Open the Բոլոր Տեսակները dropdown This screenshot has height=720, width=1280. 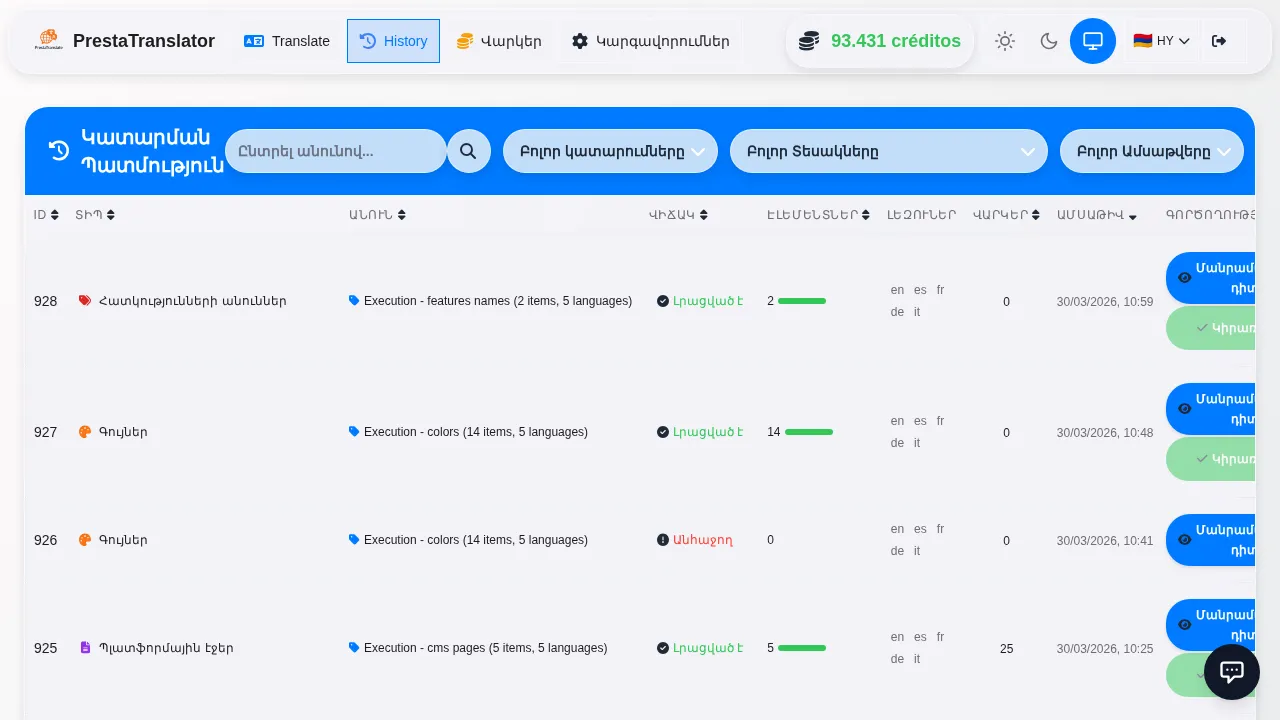point(889,151)
